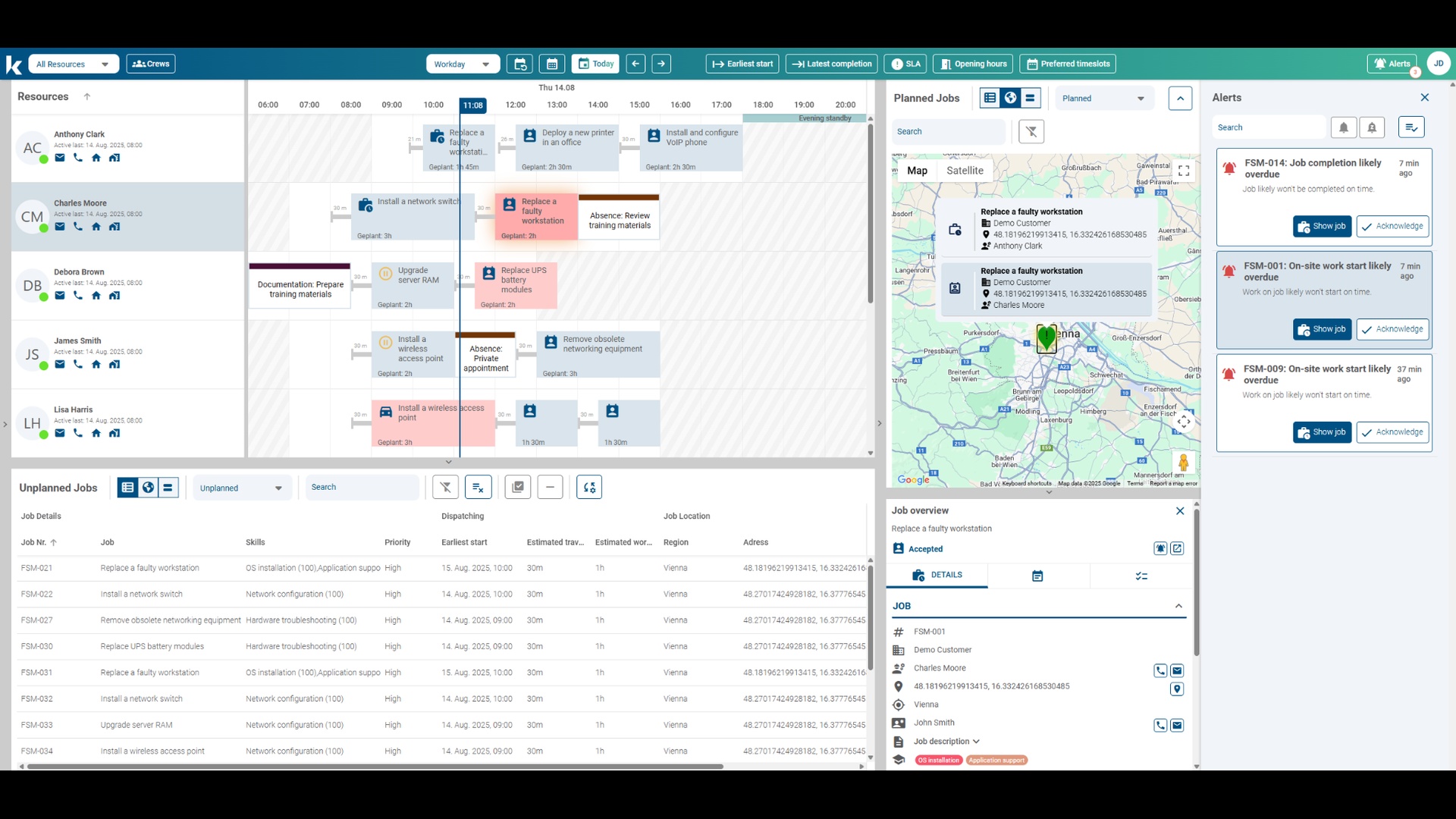Open location pin in job overview

(x=1177, y=689)
